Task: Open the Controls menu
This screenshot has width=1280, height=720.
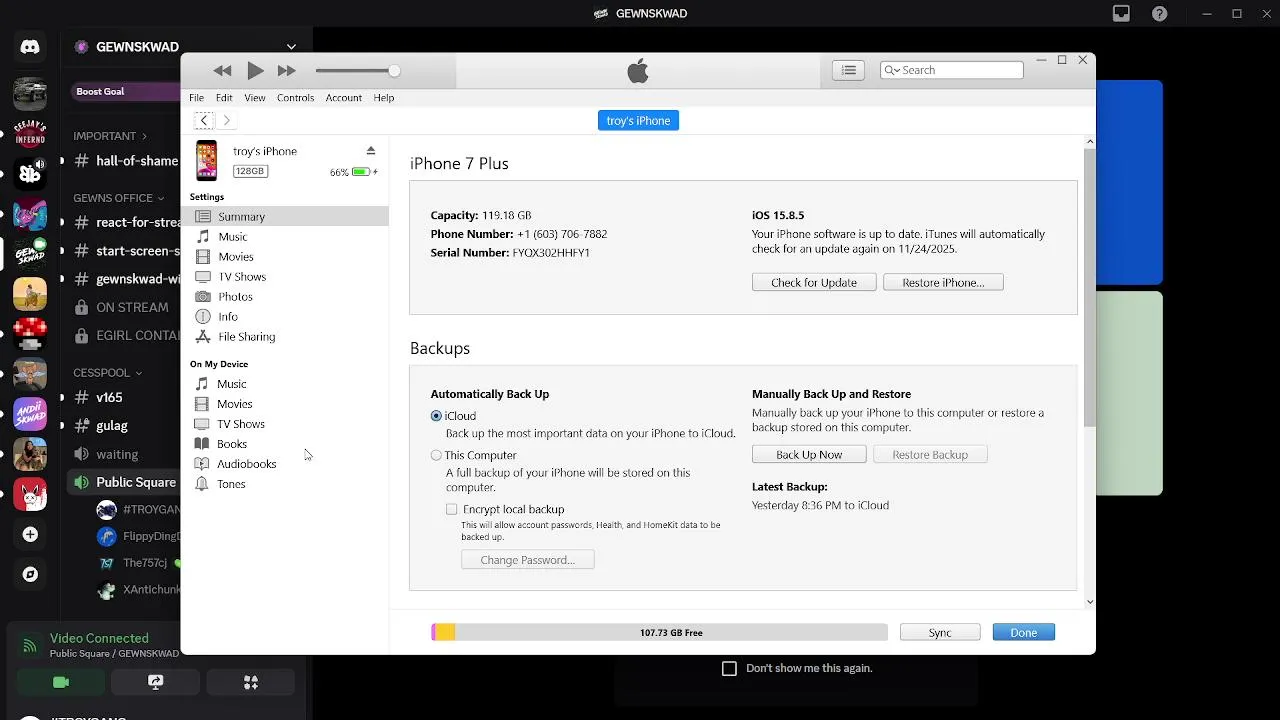Action: click(x=295, y=98)
